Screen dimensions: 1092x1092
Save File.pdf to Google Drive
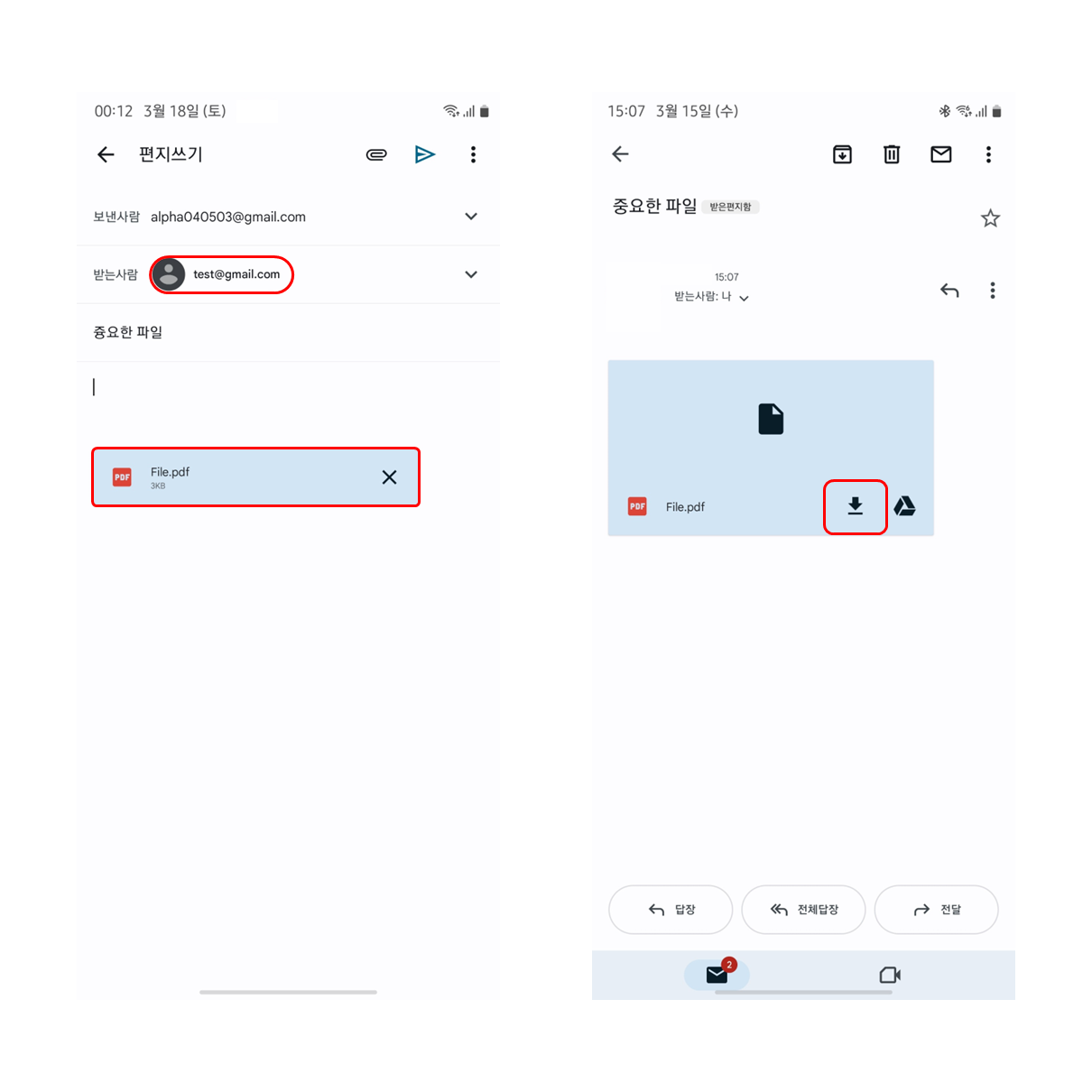[x=905, y=506]
